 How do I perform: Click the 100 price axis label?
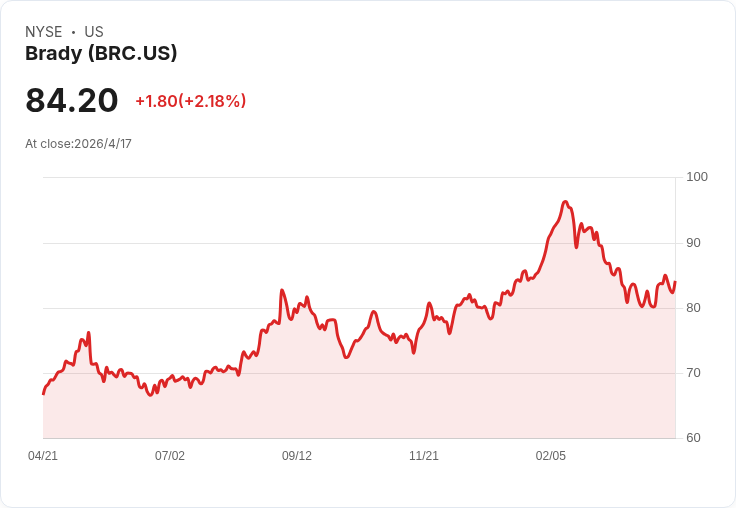697,177
